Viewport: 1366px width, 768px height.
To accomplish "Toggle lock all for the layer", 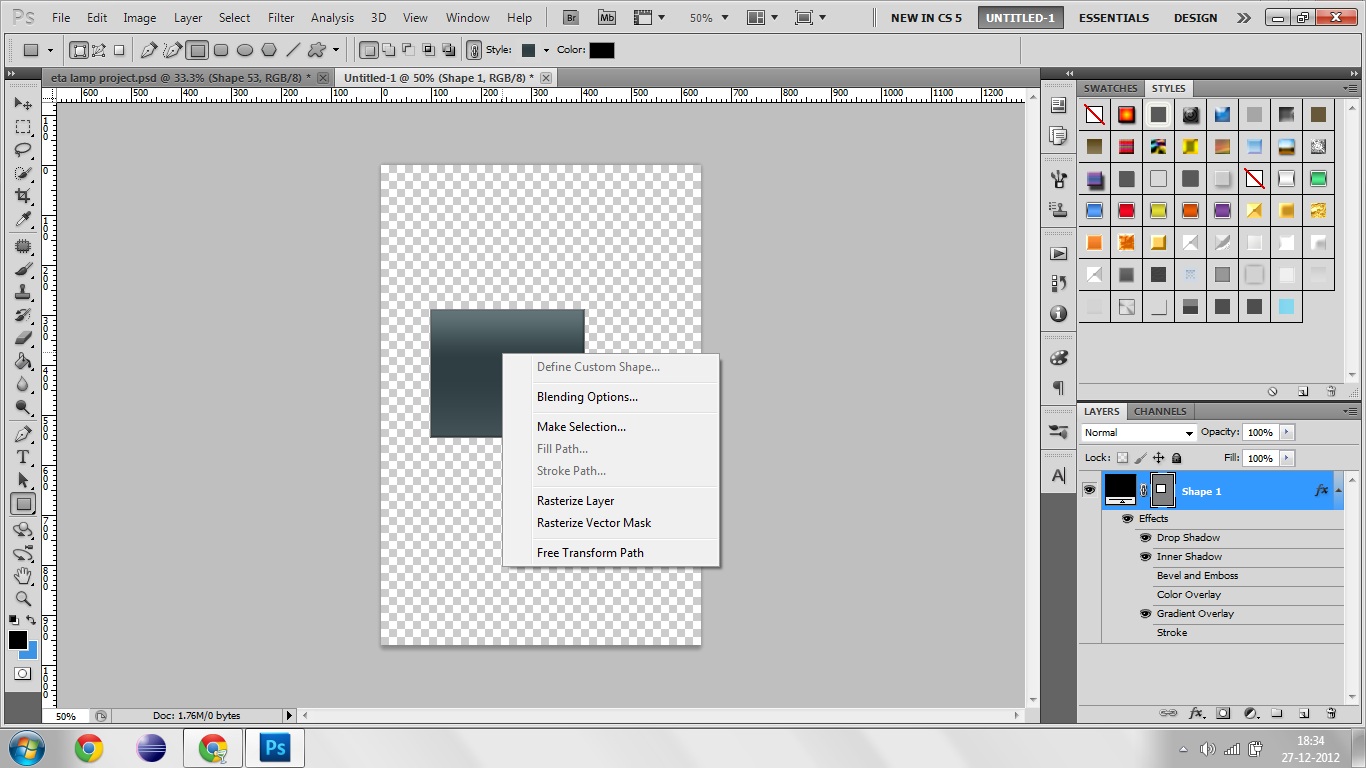I will click(1177, 458).
